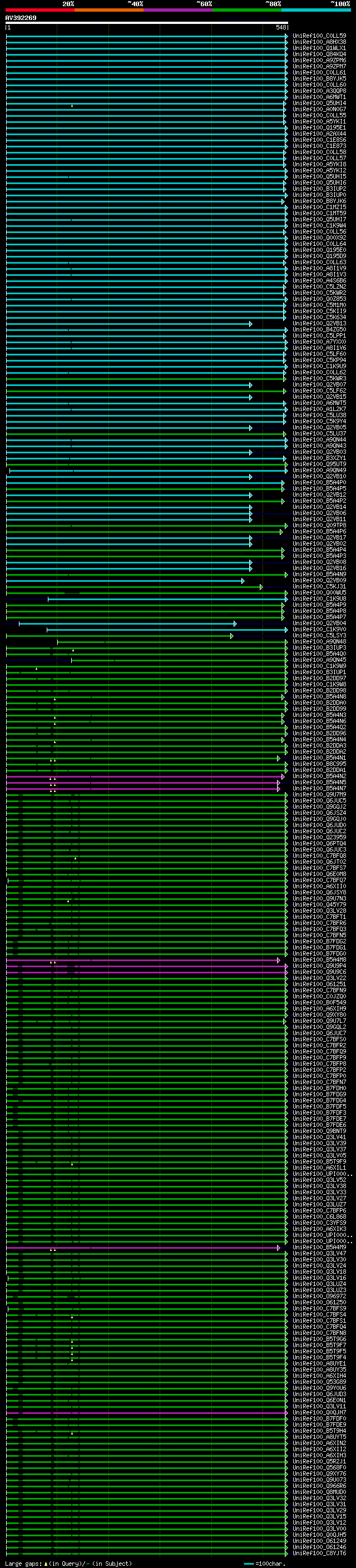The image size is (356, 1568).
Task: Select the UniRef100_B5A4Q0 label
Action: pyautogui.click(x=319, y=654)
